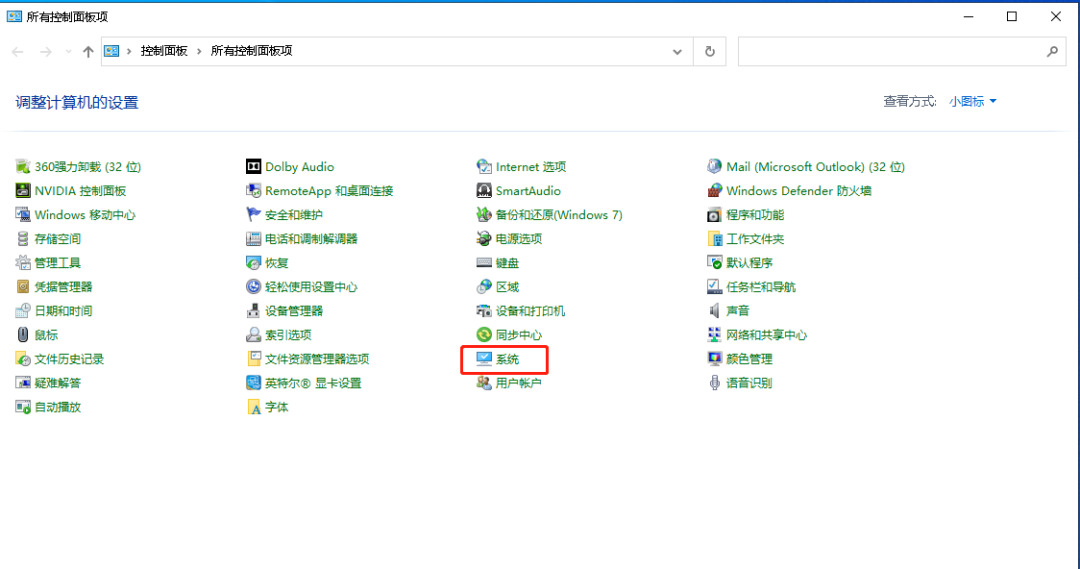Open the Dolby Audio icon

tap(253, 167)
